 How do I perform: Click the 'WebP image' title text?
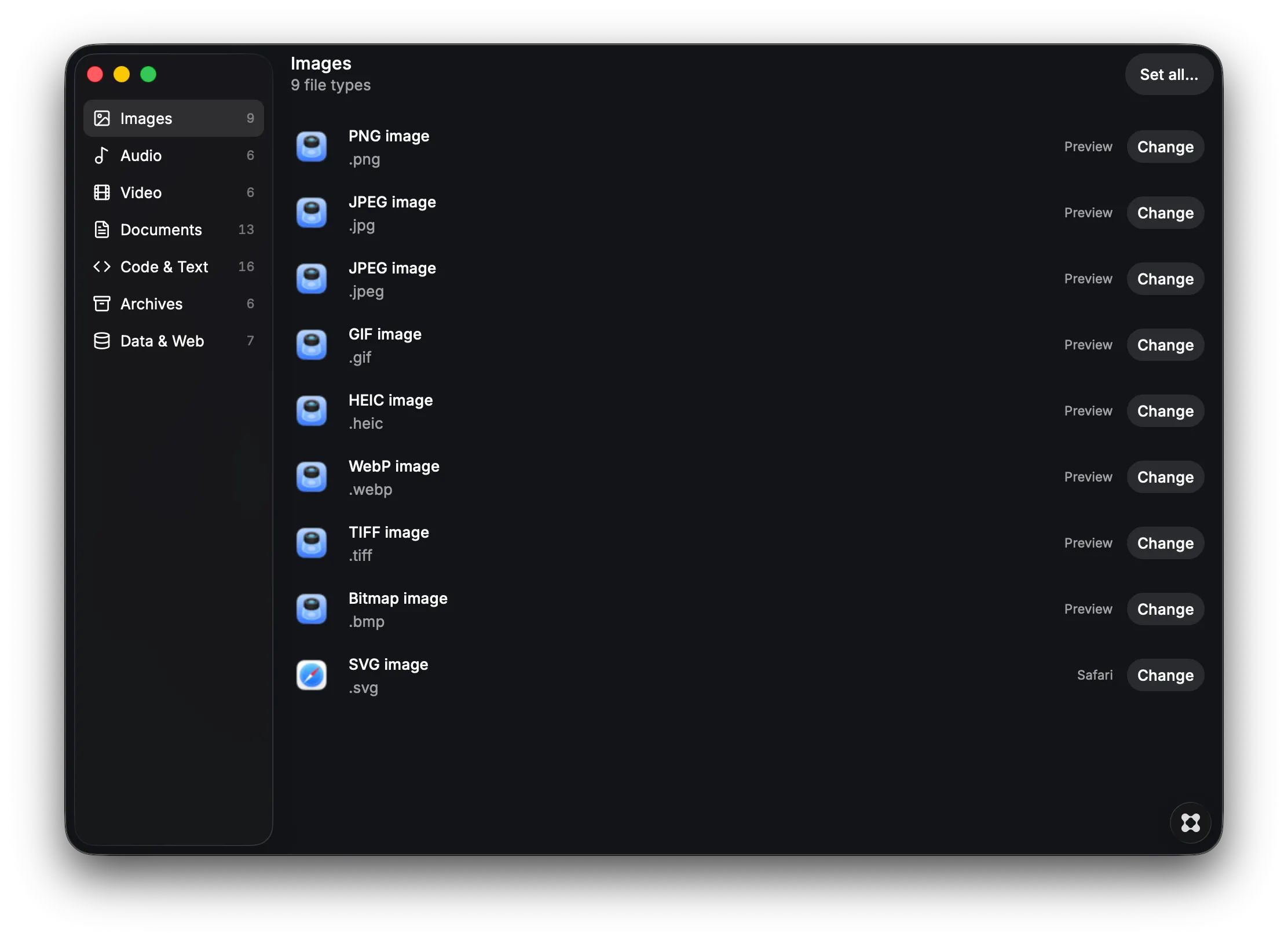pyautogui.click(x=394, y=466)
